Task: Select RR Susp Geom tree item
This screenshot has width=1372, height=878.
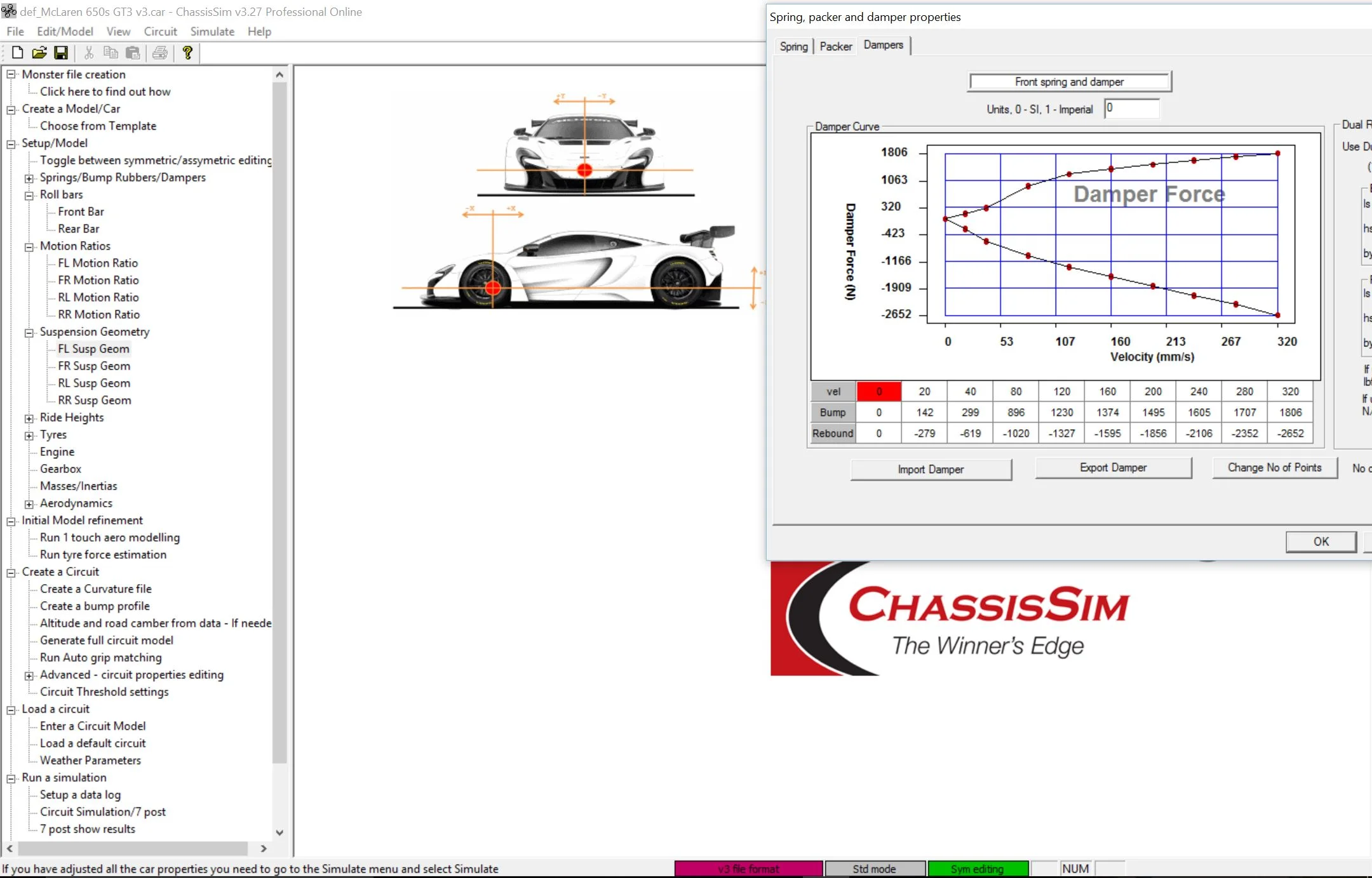Action: (x=95, y=401)
